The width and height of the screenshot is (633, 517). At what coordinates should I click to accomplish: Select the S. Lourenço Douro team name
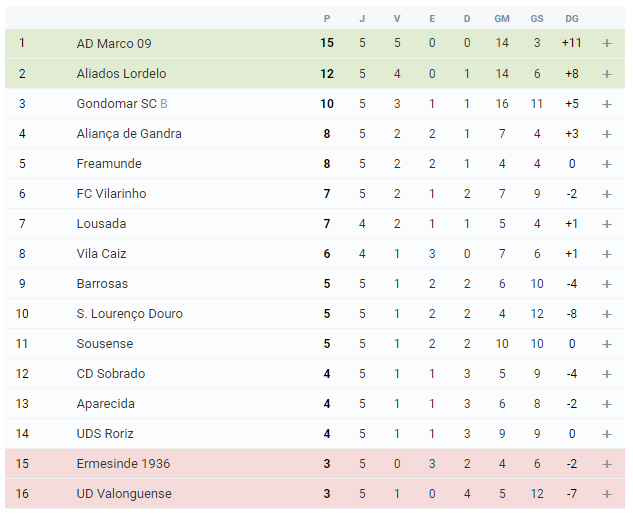click(130, 314)
